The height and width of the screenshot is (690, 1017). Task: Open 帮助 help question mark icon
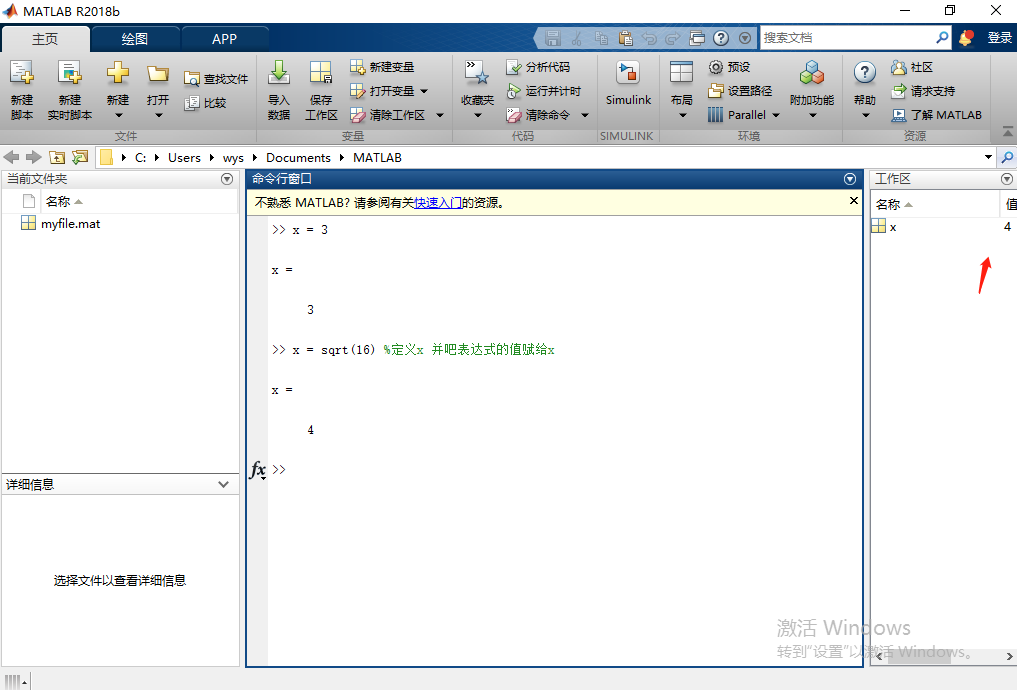pos(865,73)
